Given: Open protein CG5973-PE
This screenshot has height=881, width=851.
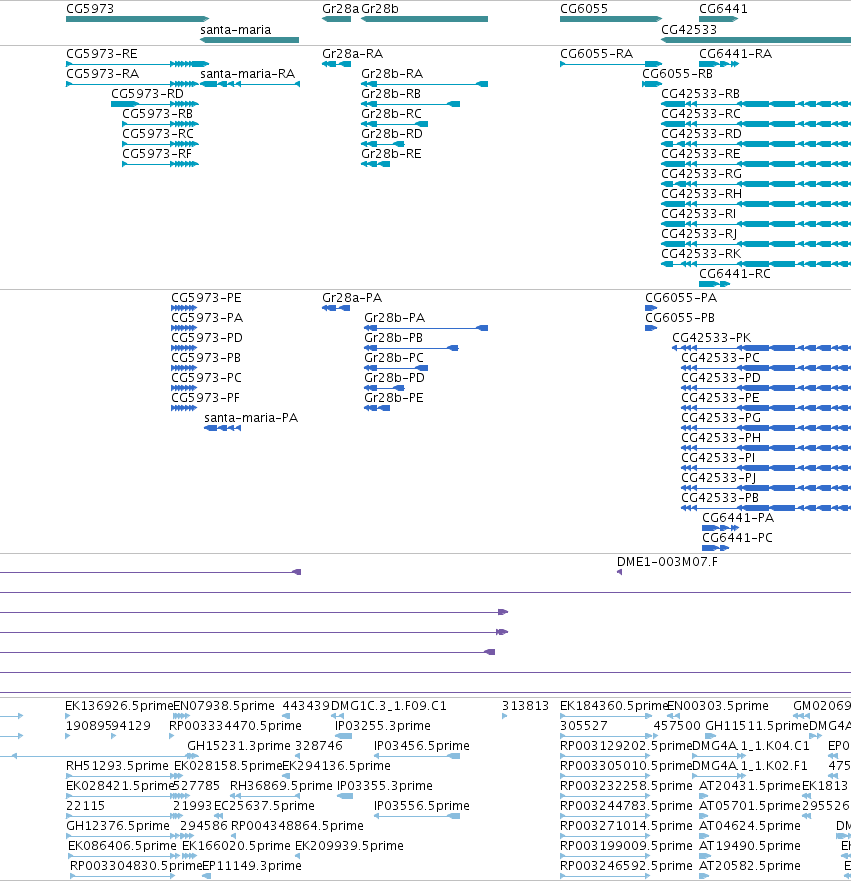Looking at the screenshot, I should (x=206, y=298).
